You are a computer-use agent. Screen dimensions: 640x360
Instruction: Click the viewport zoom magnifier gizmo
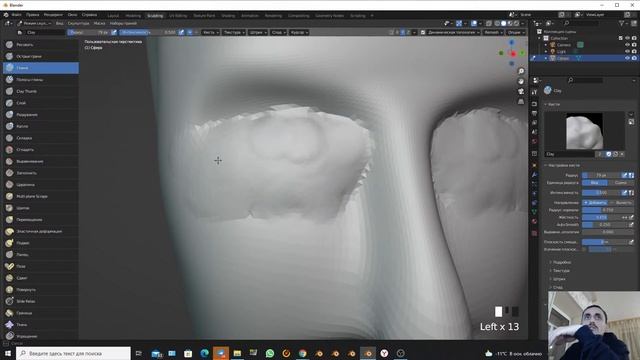pyautogui.click(x=521, y=71)
